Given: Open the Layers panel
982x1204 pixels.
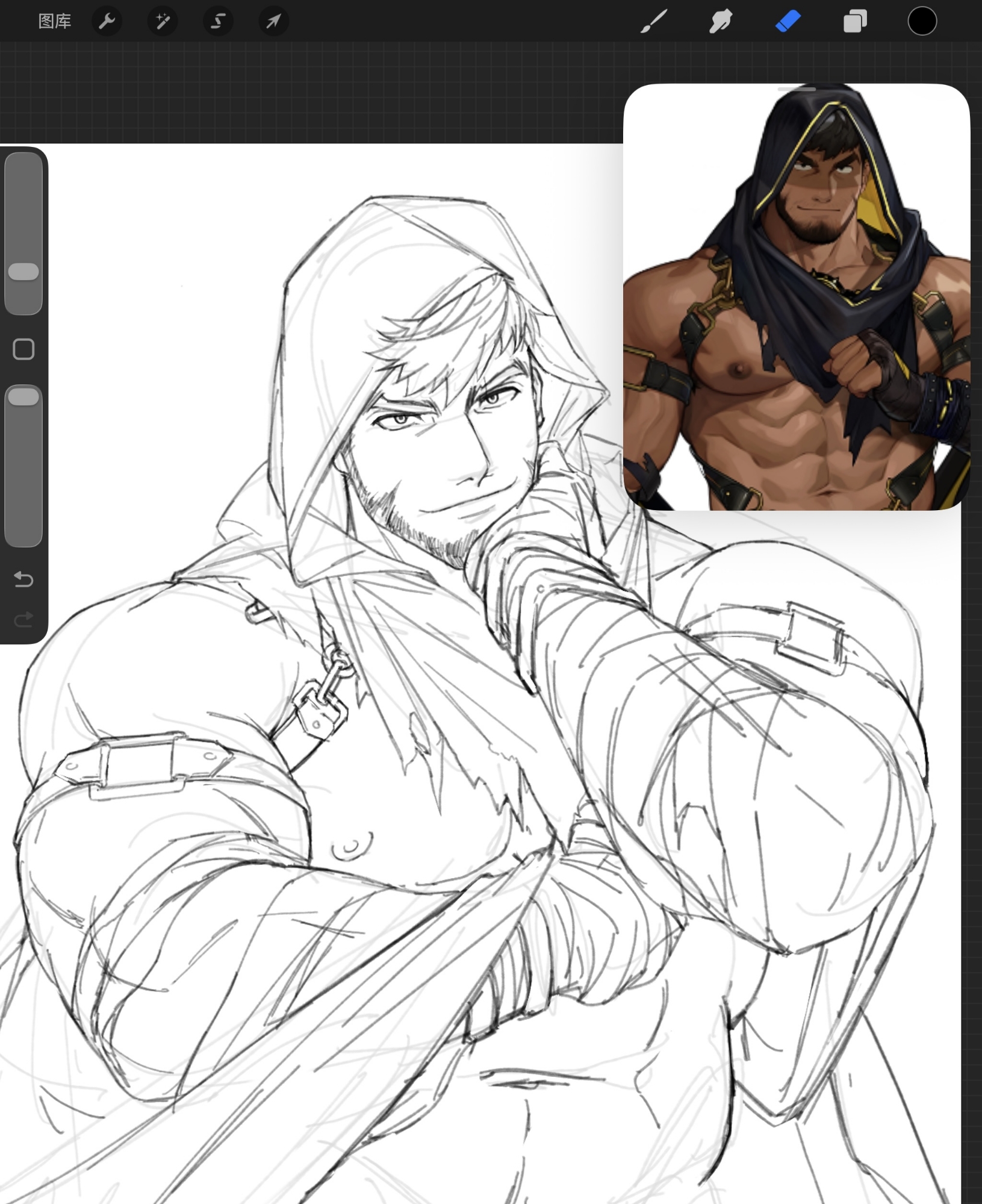Looking at the screenshot, I should coord(855,22).
